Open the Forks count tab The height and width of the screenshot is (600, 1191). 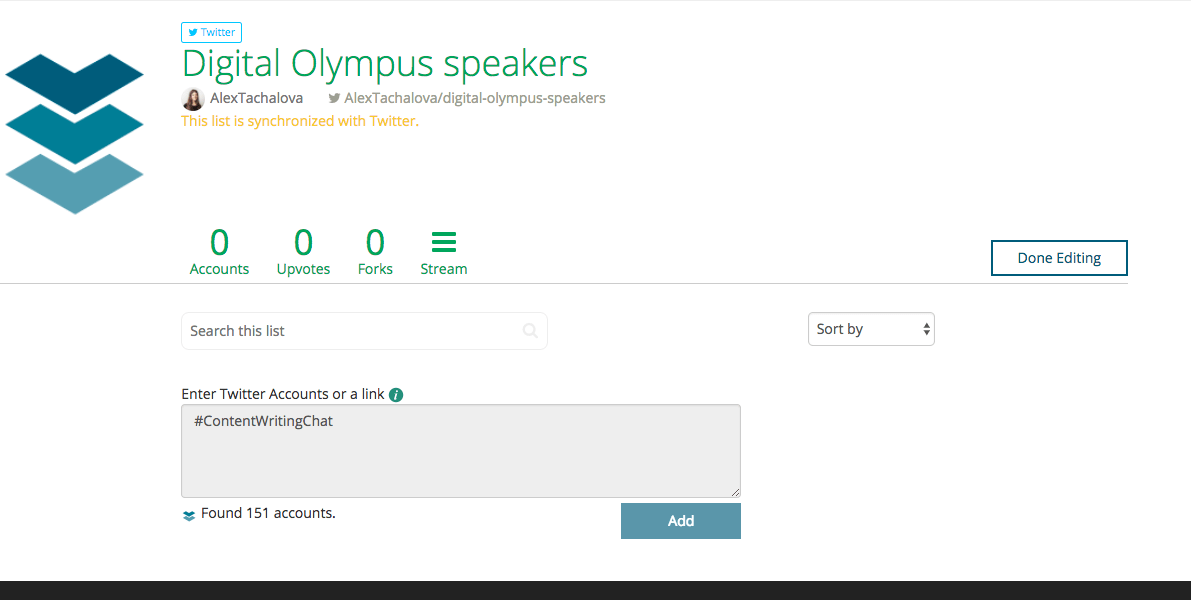pos(375,252)
